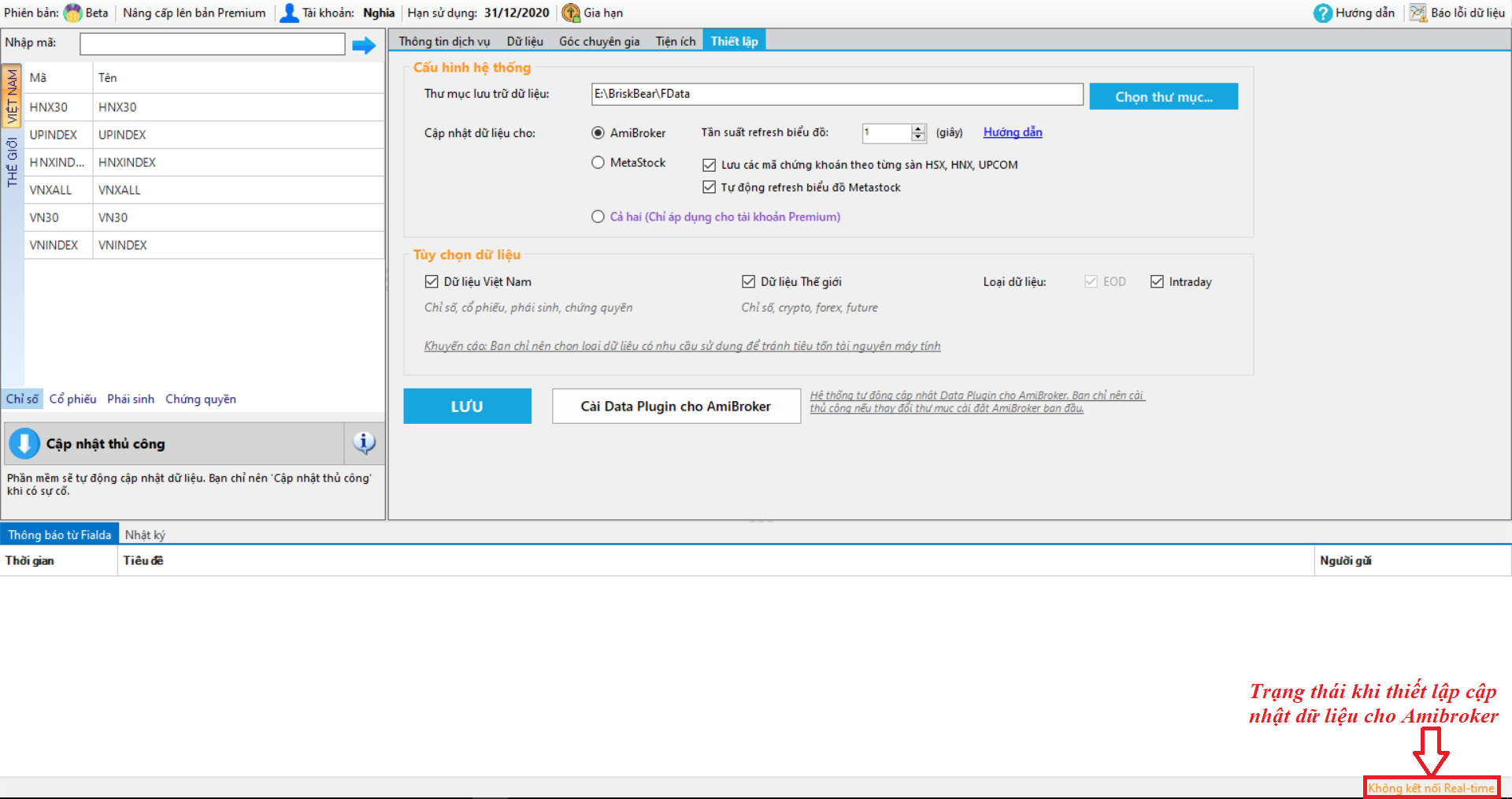Toggle Dữ liệu Thế giới checkbox
The image size is (1512, 799).
click(748, 282)
